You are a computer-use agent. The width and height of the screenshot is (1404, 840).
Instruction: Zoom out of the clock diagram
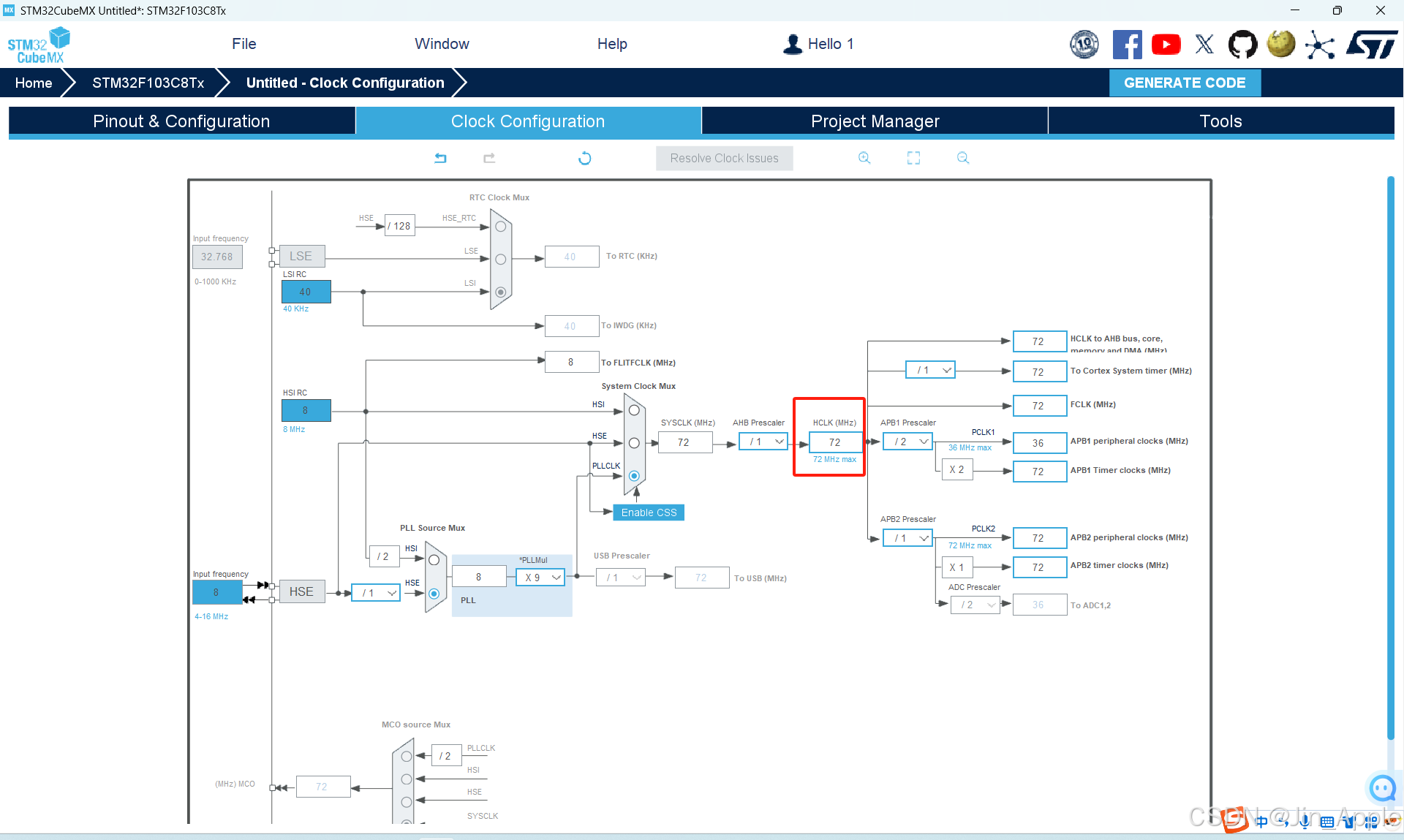963,158
